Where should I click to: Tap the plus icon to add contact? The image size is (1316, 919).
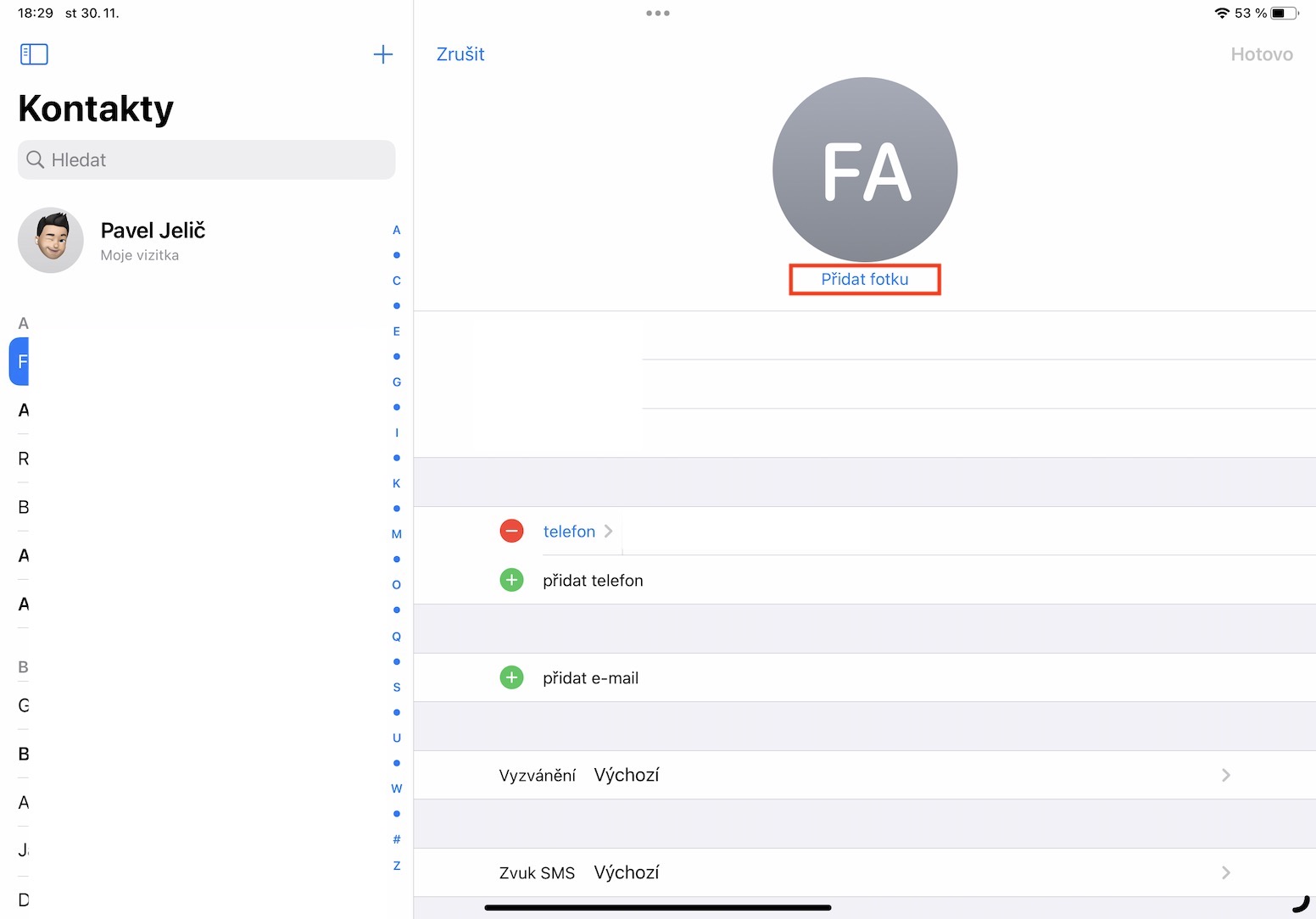tap(383, 54)
